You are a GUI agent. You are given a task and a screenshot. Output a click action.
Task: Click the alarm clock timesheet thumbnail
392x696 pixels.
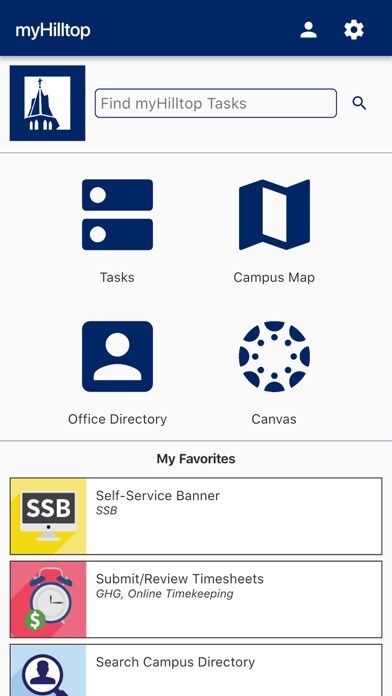tap(48, 599)
